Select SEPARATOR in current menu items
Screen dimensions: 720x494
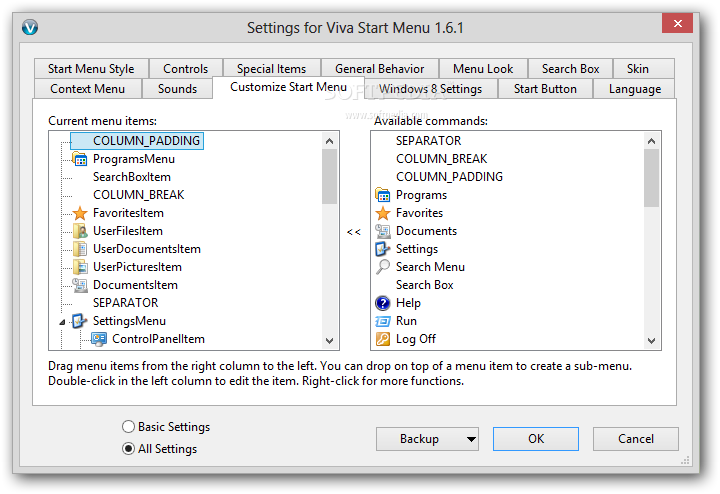[125, 303]
